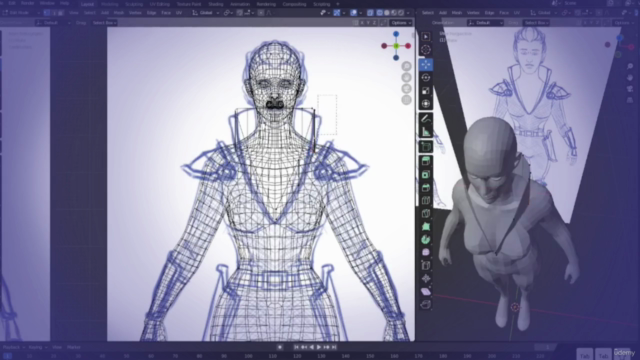Open the Mesh menu in left viewport

tap(119, 13)
